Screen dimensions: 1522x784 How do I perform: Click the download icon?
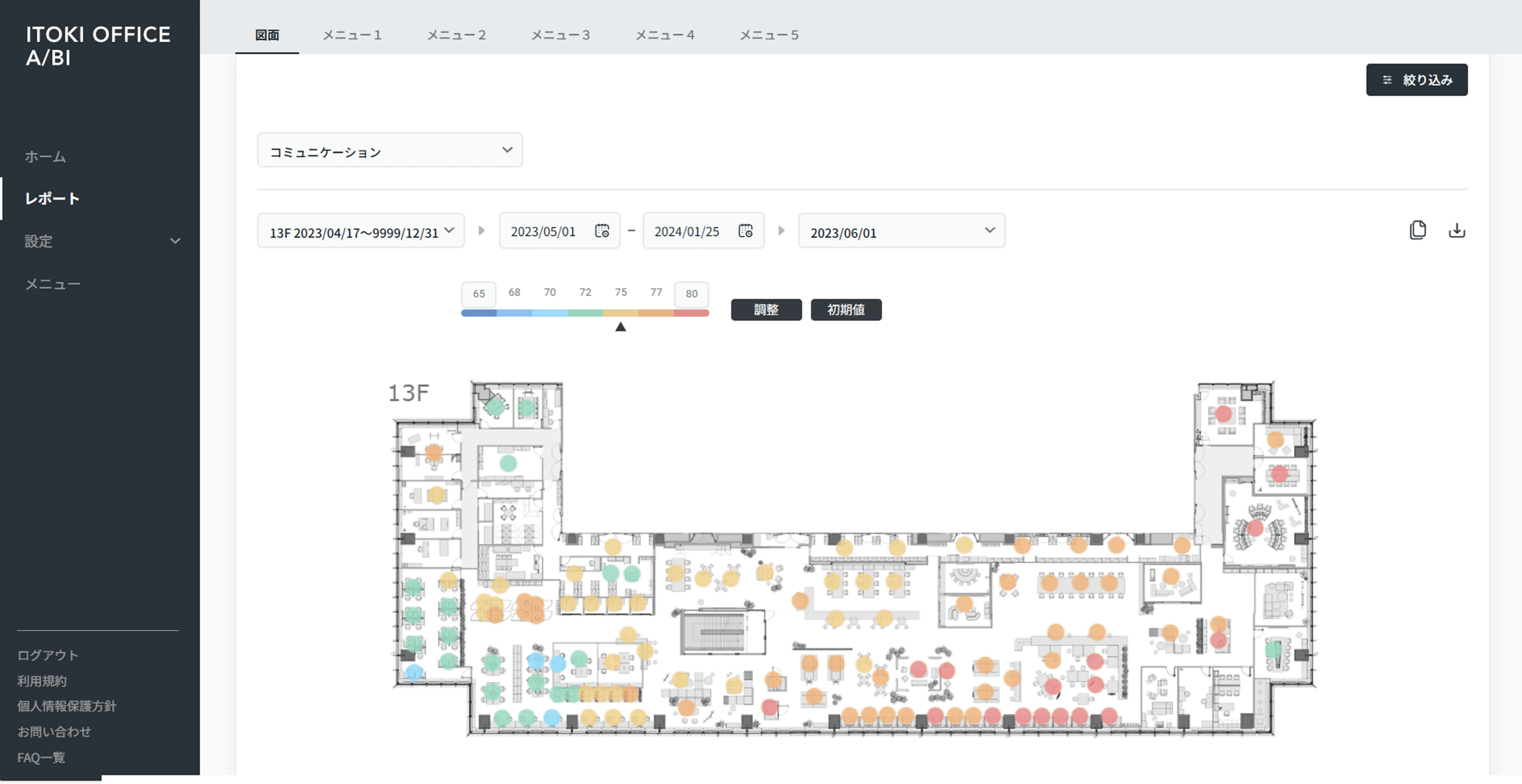click(x=1456, y=230)
